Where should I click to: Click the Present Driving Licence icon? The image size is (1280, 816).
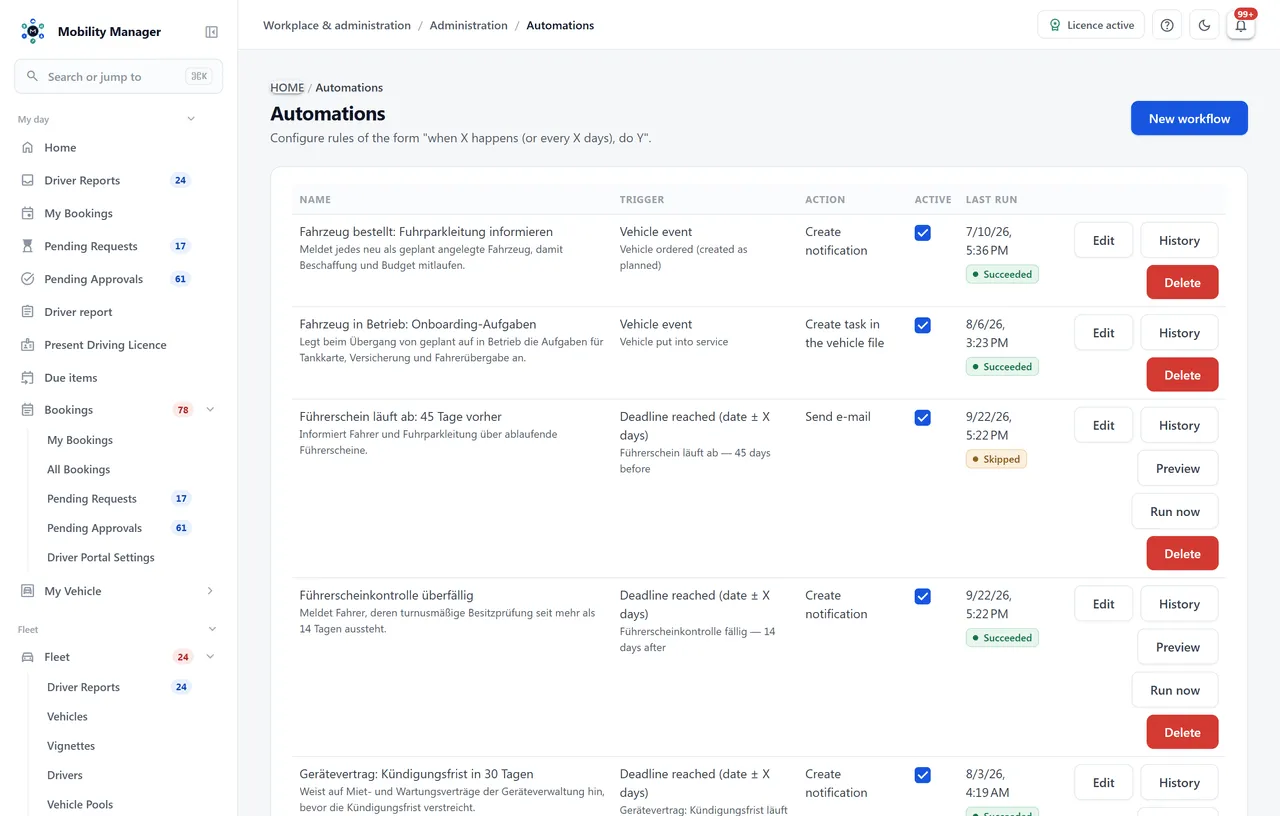coord(28,345)
